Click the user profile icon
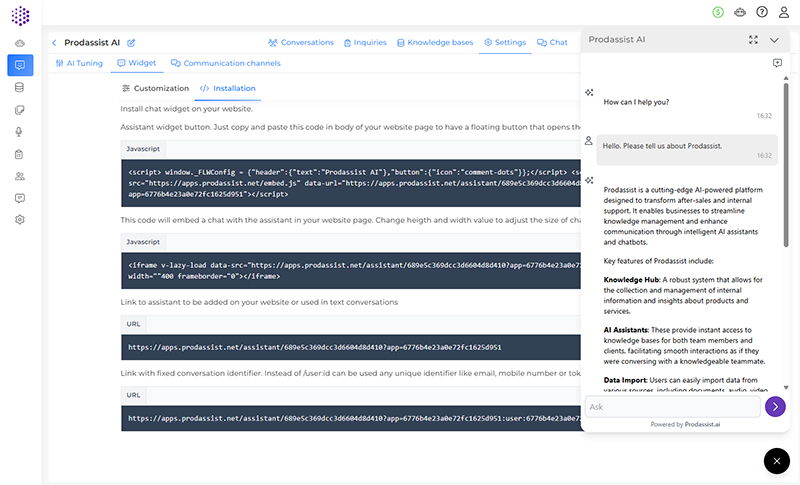800x485 pixels. (x=784, y=12)
